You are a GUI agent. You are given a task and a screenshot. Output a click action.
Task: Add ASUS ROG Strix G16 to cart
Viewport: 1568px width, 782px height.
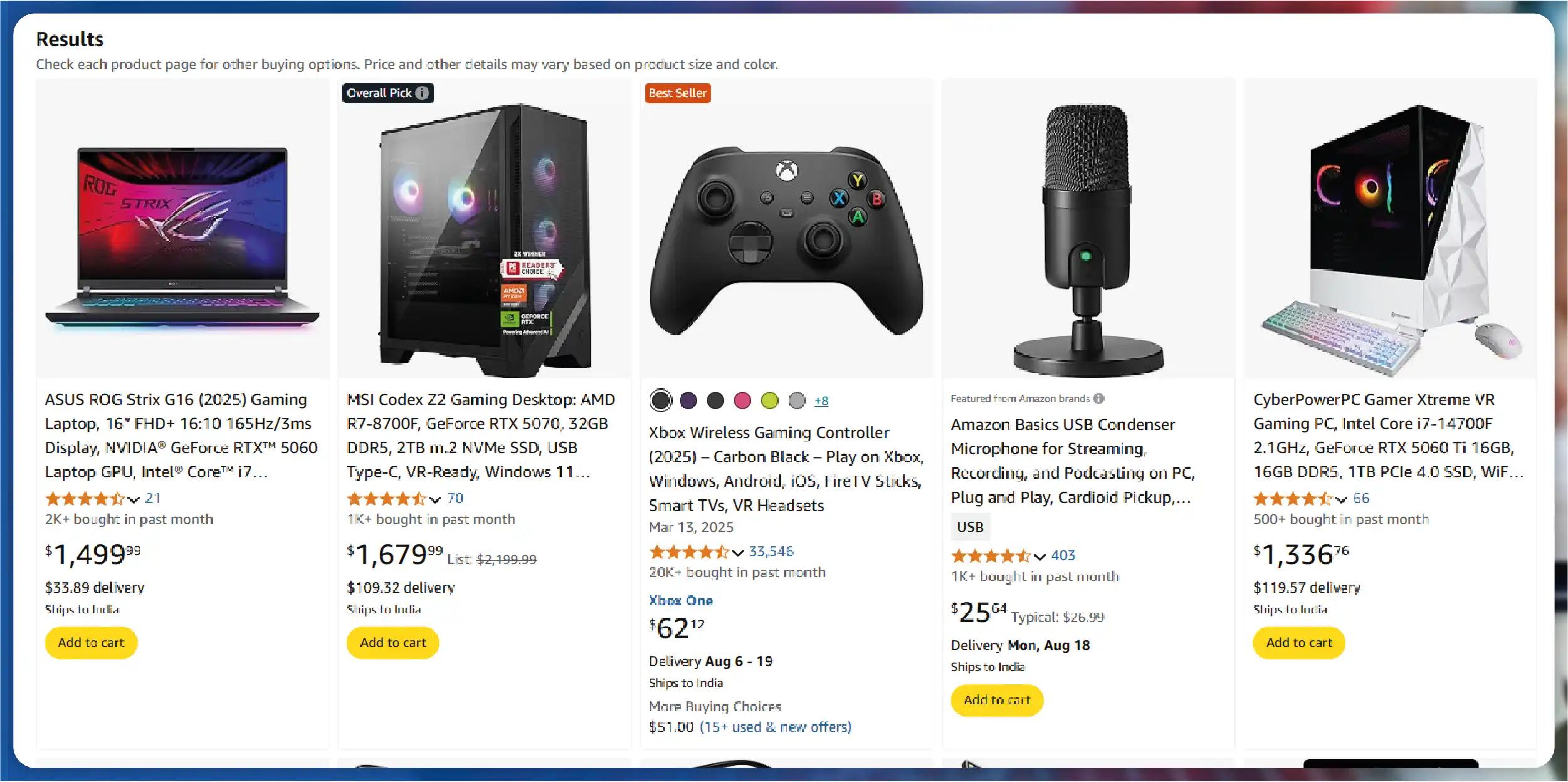91,642
